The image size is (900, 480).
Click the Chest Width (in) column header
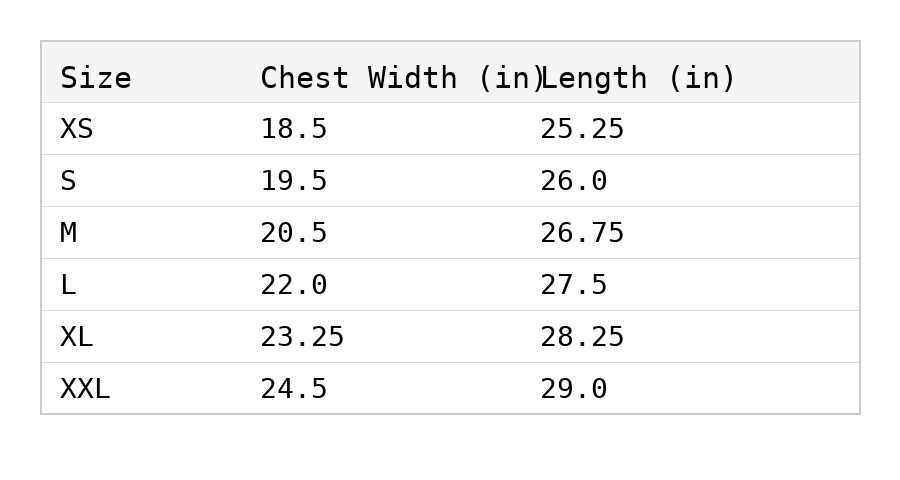[x=402, y=78]
